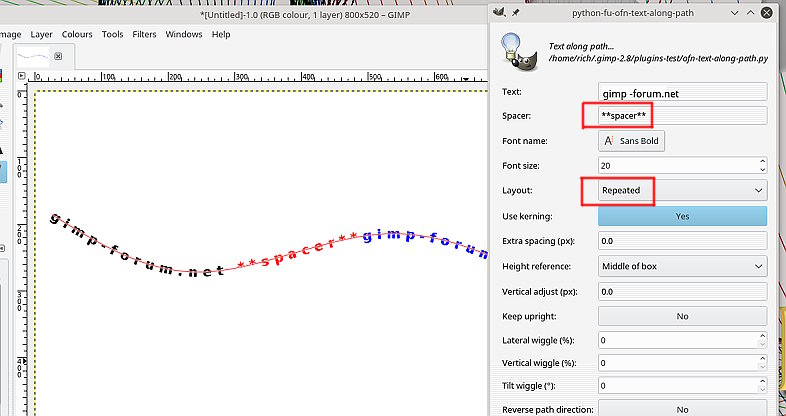Screen dimensions: 786x416
Task: Click the titlebar up-chevron of the dialog
Action: (750, 13)
